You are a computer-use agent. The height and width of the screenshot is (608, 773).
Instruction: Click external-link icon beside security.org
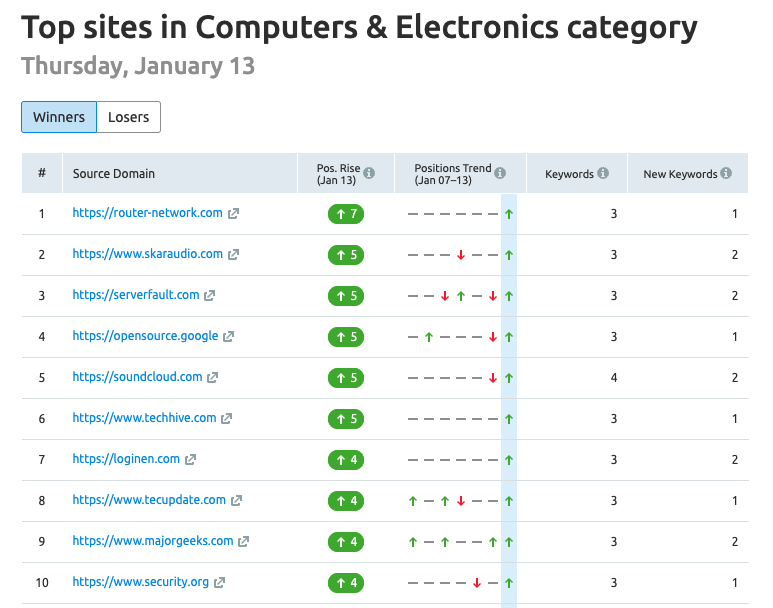coord(219,582)
